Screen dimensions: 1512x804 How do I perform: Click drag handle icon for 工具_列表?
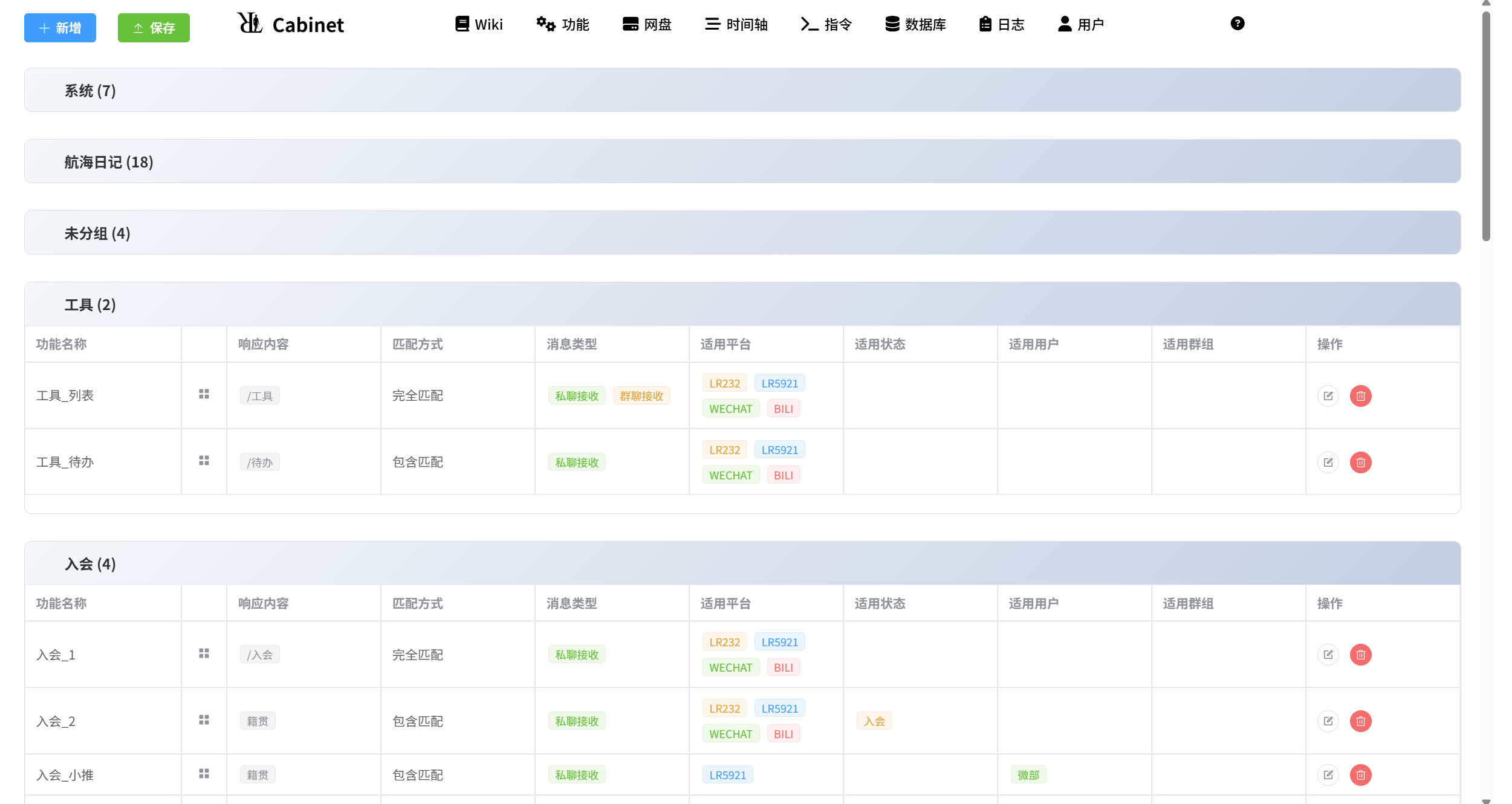204,394
